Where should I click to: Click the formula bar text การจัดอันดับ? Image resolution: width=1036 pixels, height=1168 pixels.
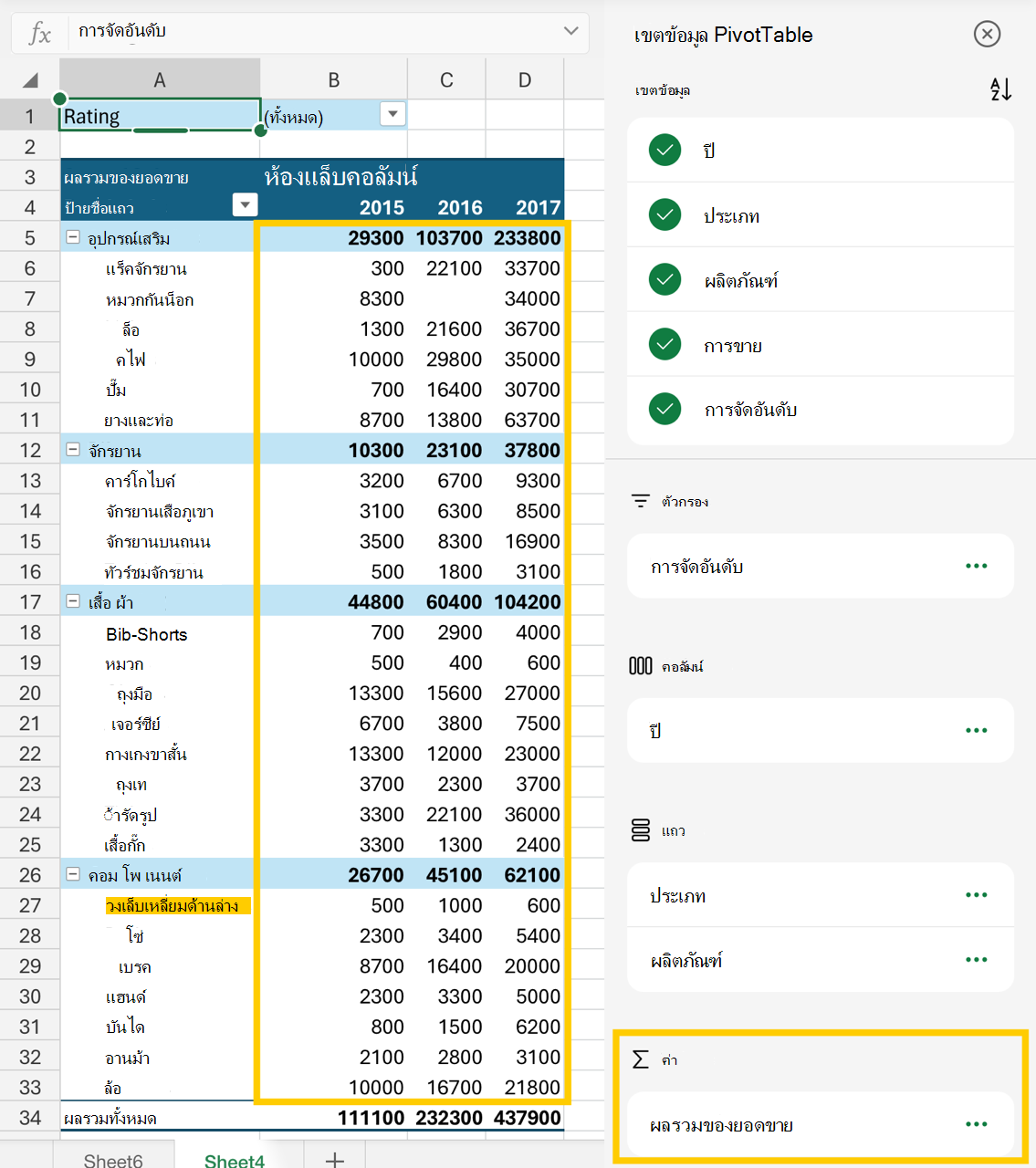click(x=122, y=31)
